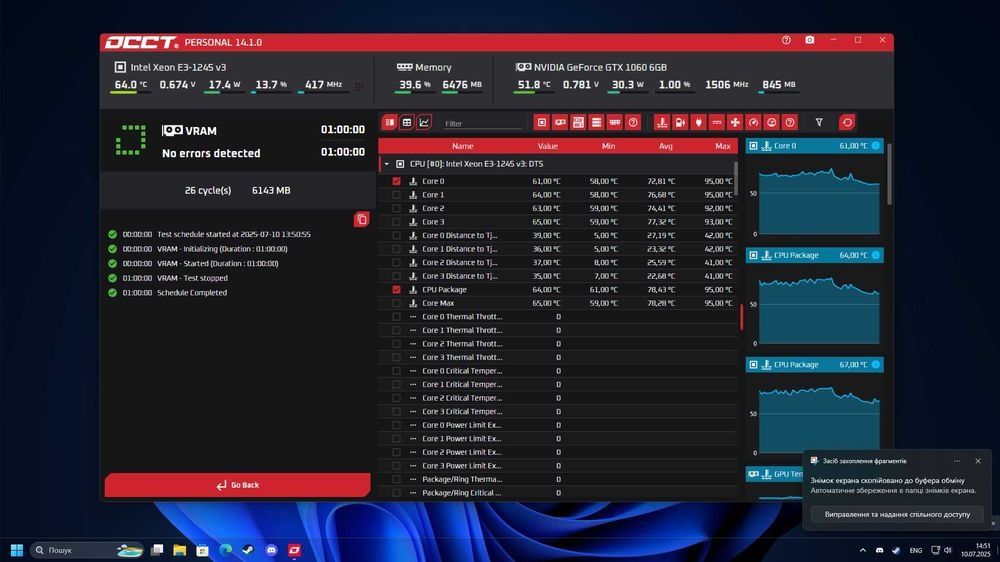
Task: Filter readings by clock gauge icon
Action: (753, 122)
